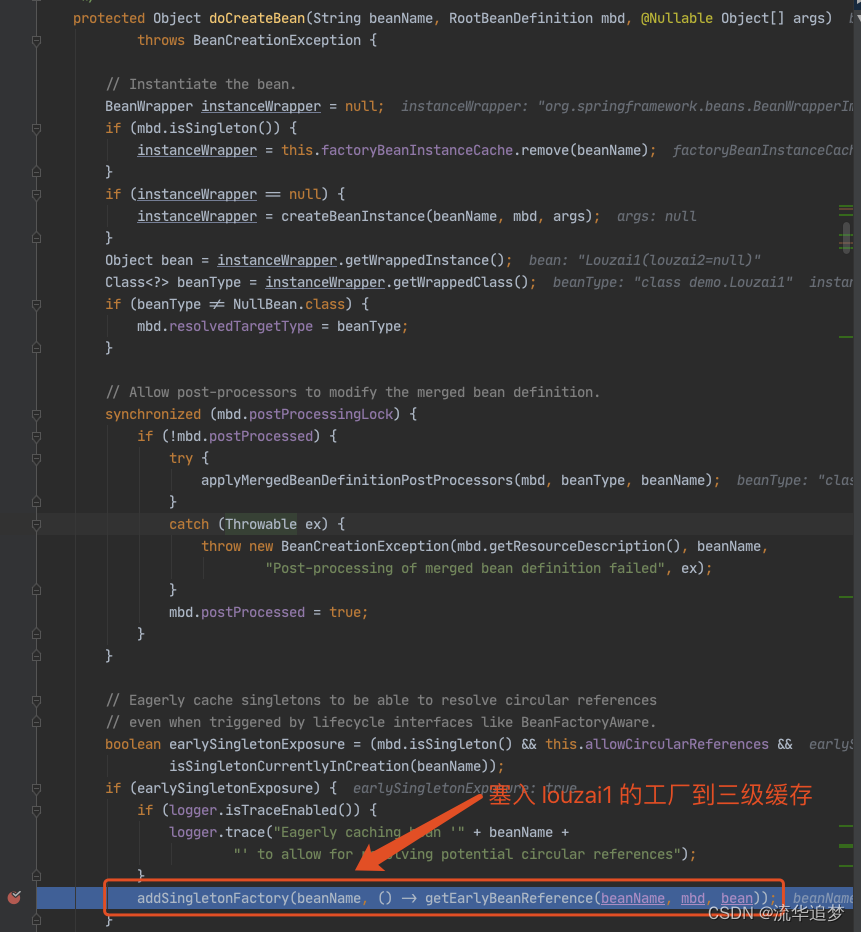Toggle breakpoint on the addSingletonFactory line
This screenshot has height=932, width=861.
pos(14,897)
